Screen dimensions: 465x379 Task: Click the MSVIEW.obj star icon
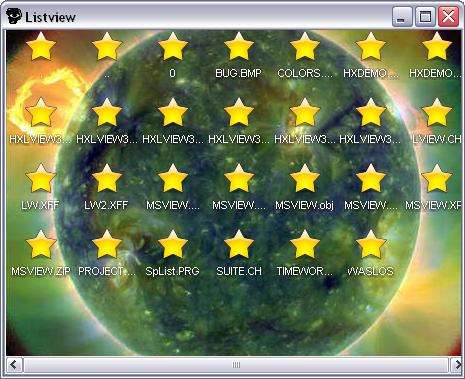click(x=305, y=178)
